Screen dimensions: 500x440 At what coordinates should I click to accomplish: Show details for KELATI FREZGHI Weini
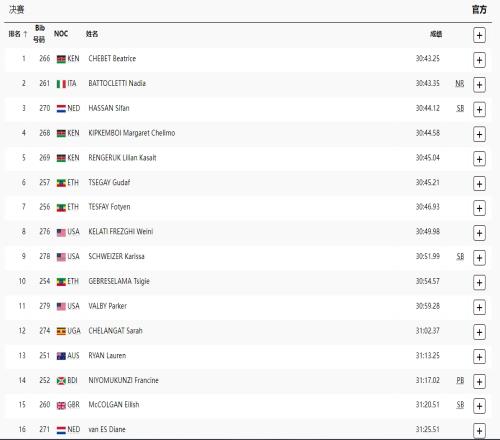(x=479, y=233)
